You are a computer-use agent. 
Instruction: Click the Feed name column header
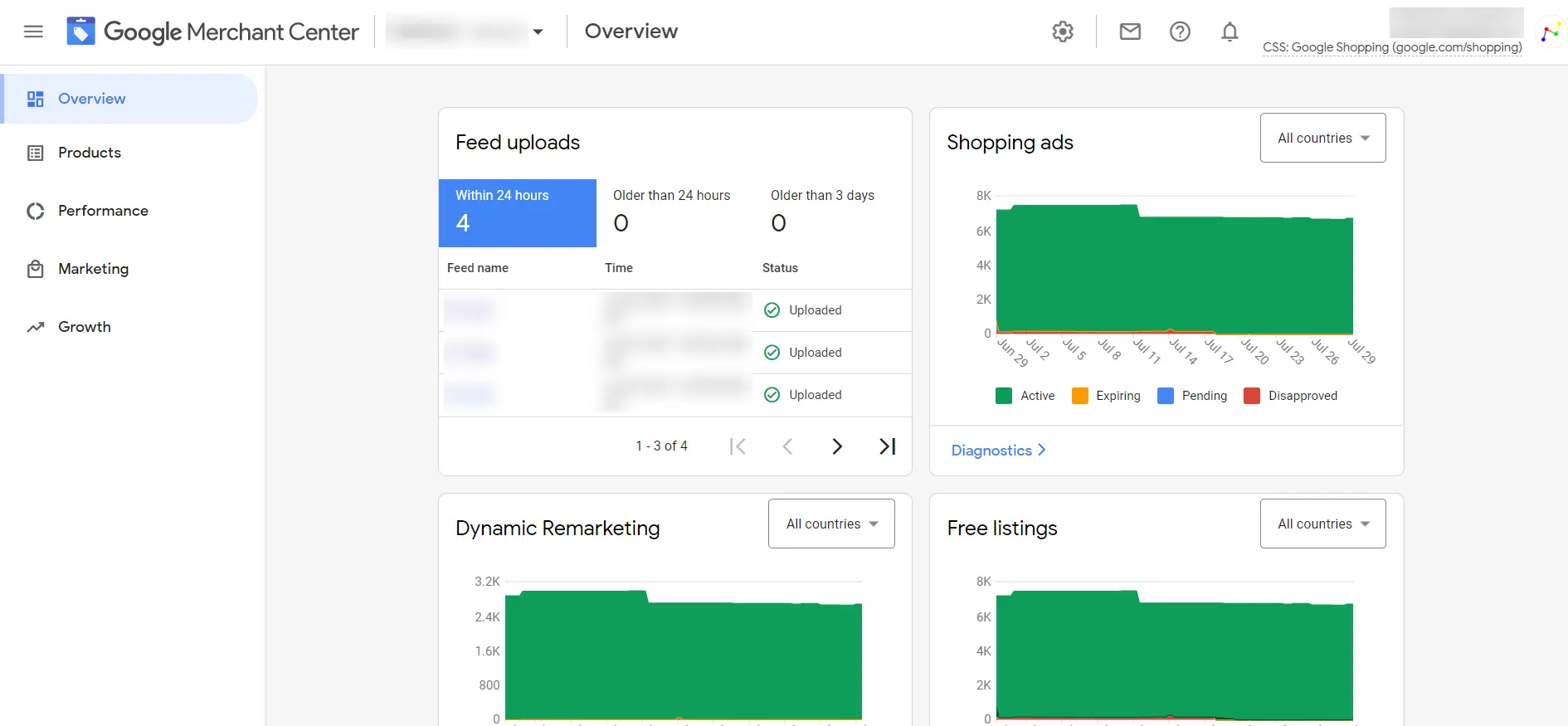[478, 268]
